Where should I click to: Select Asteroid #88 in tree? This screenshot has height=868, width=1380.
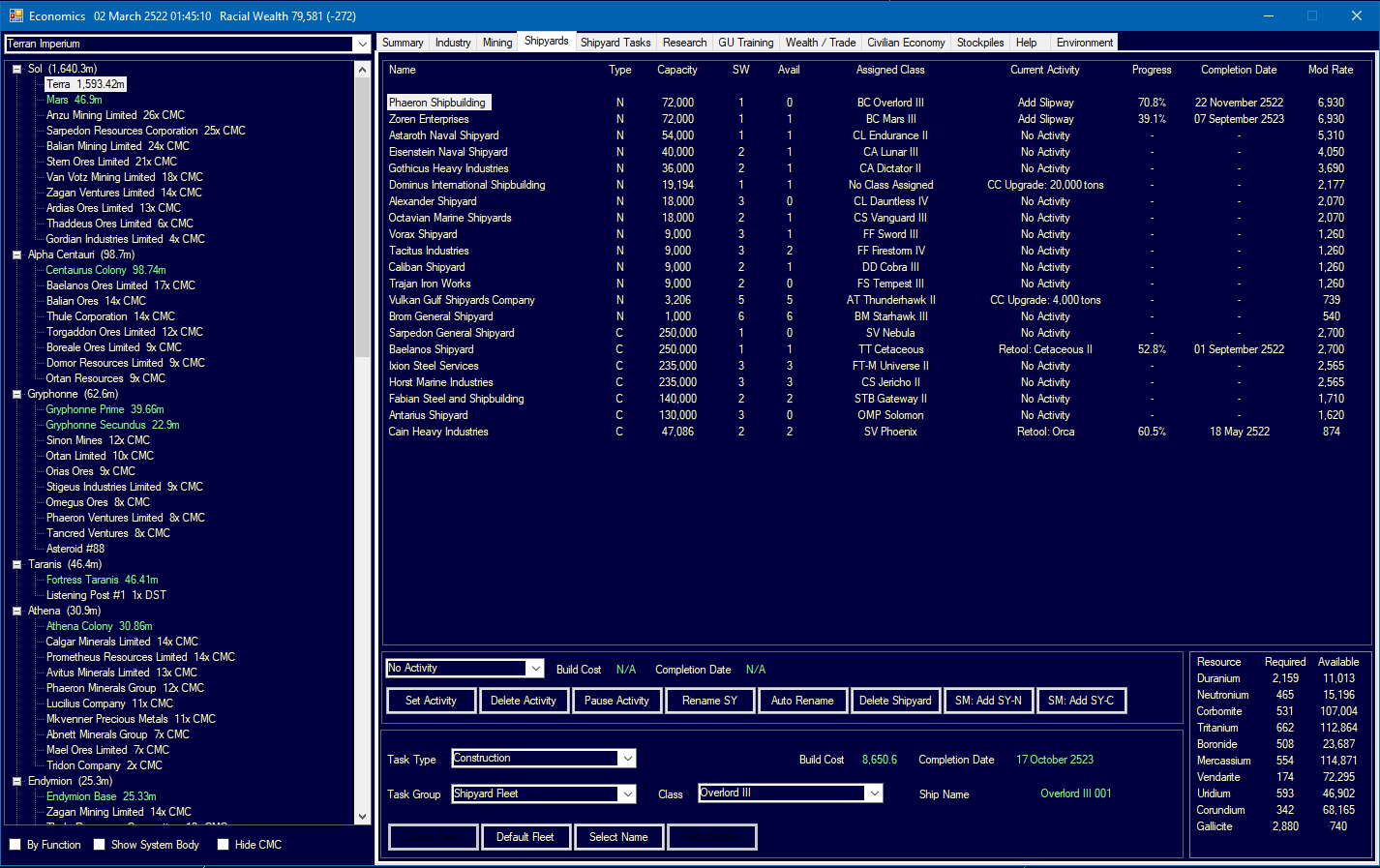click(75, 549)
